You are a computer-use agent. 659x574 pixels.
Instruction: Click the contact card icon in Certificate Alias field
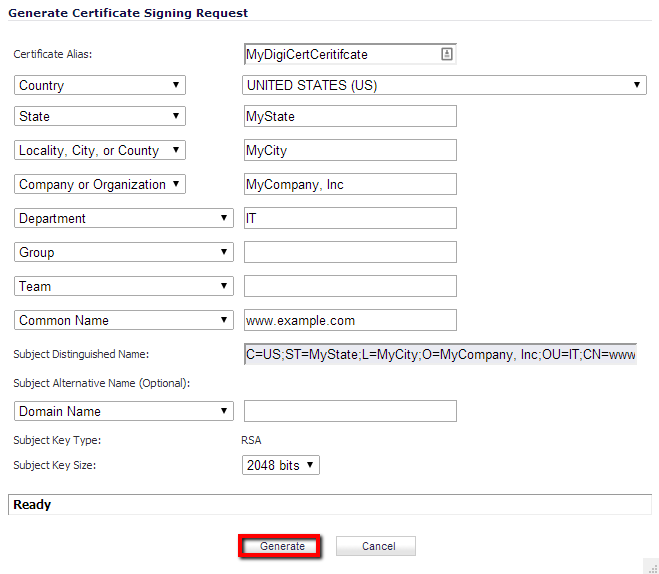point(447,54)
